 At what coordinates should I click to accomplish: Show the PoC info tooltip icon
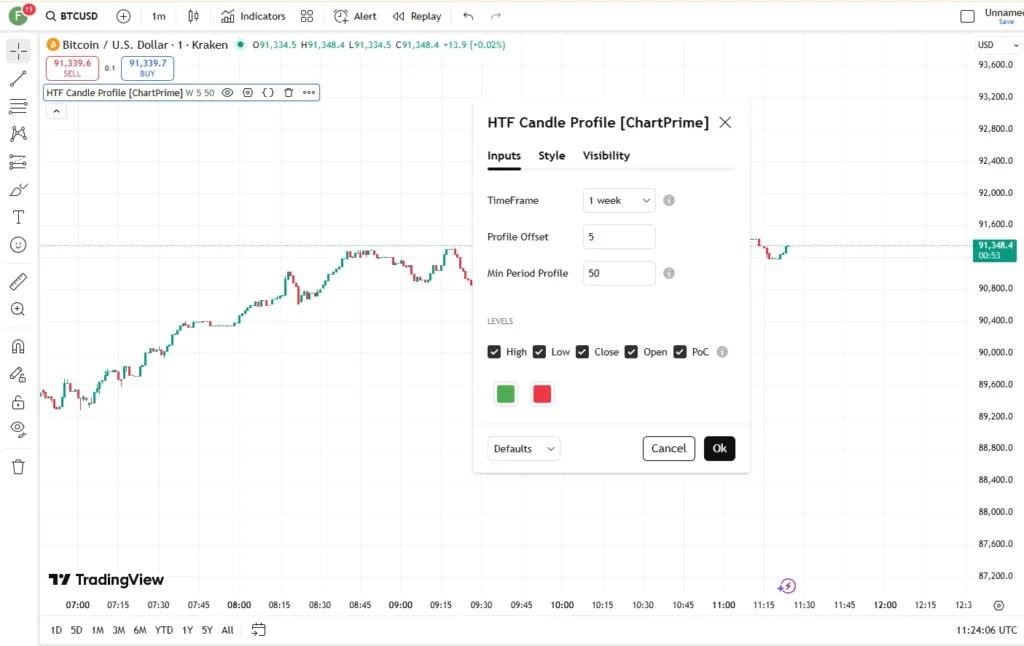(722, 352)
